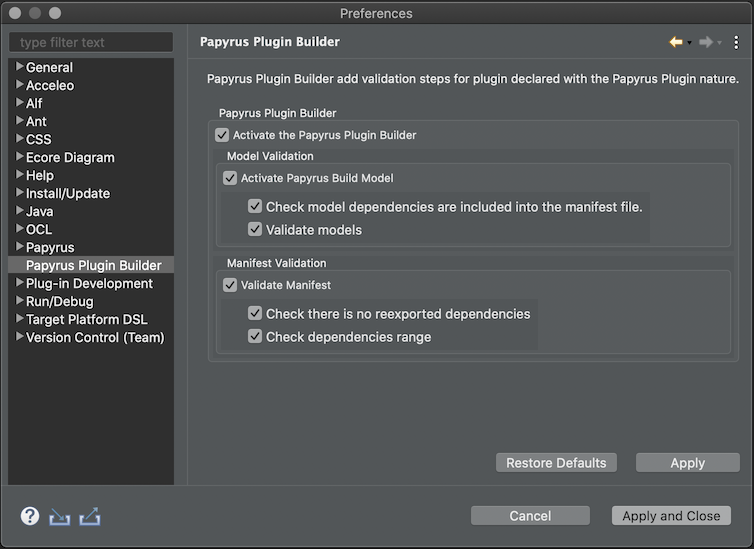This screenshot has width=754, height=549.
Task: Select Target Platform DSL entry
Action: coord(87,320)
